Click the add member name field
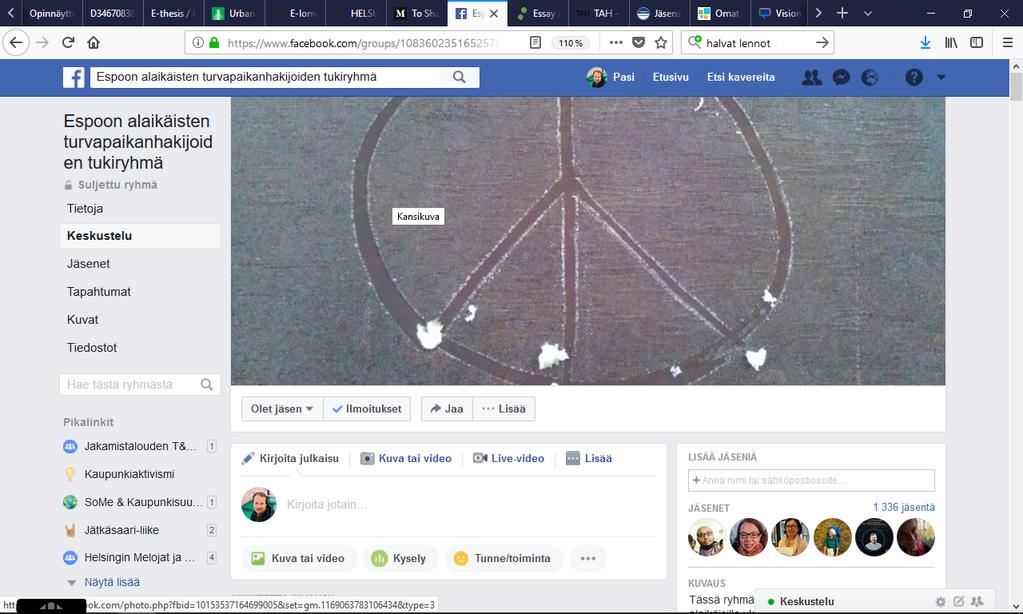 tap(811, 480)
